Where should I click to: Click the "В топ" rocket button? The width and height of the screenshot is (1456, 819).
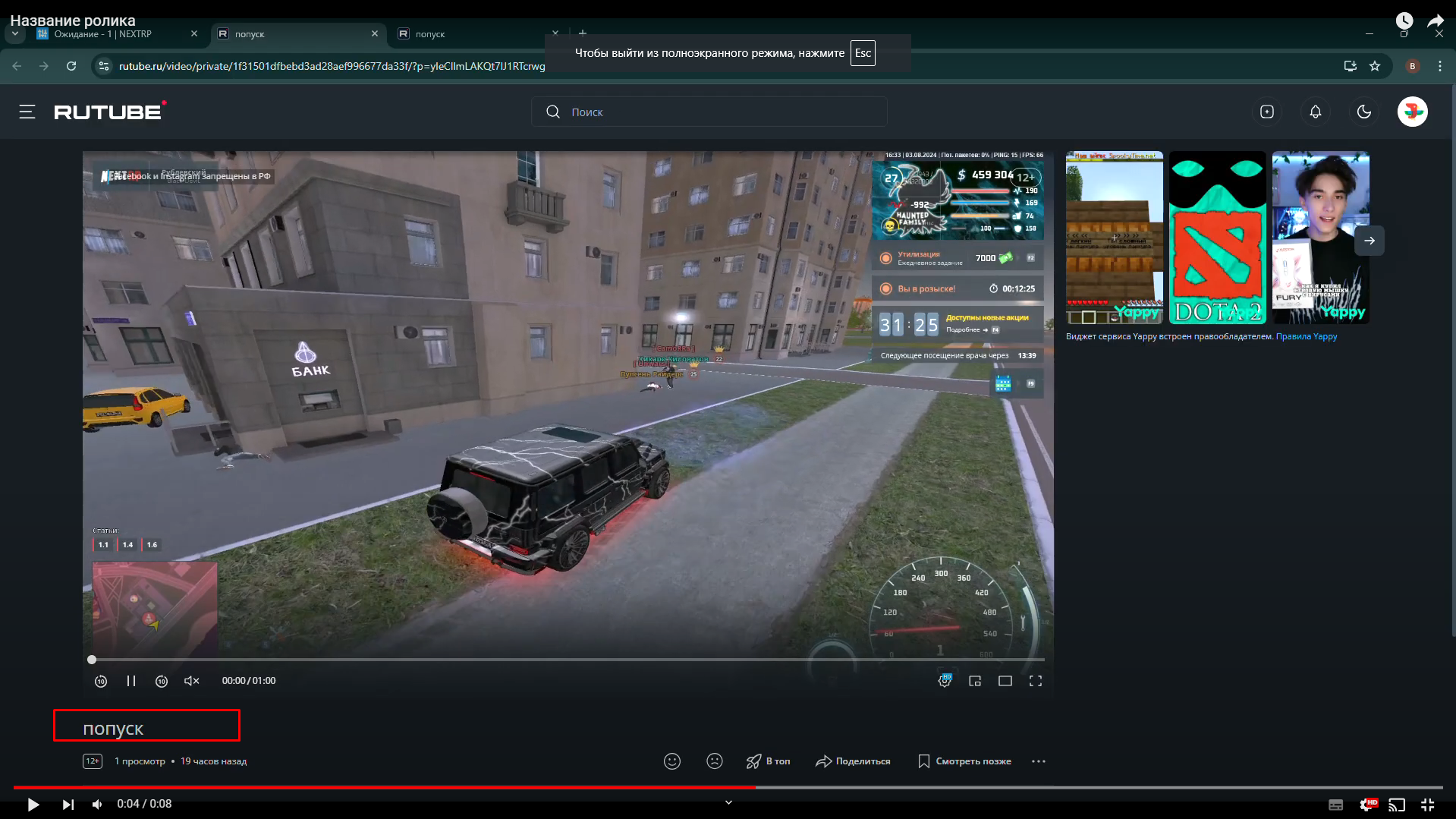point(768,761)
